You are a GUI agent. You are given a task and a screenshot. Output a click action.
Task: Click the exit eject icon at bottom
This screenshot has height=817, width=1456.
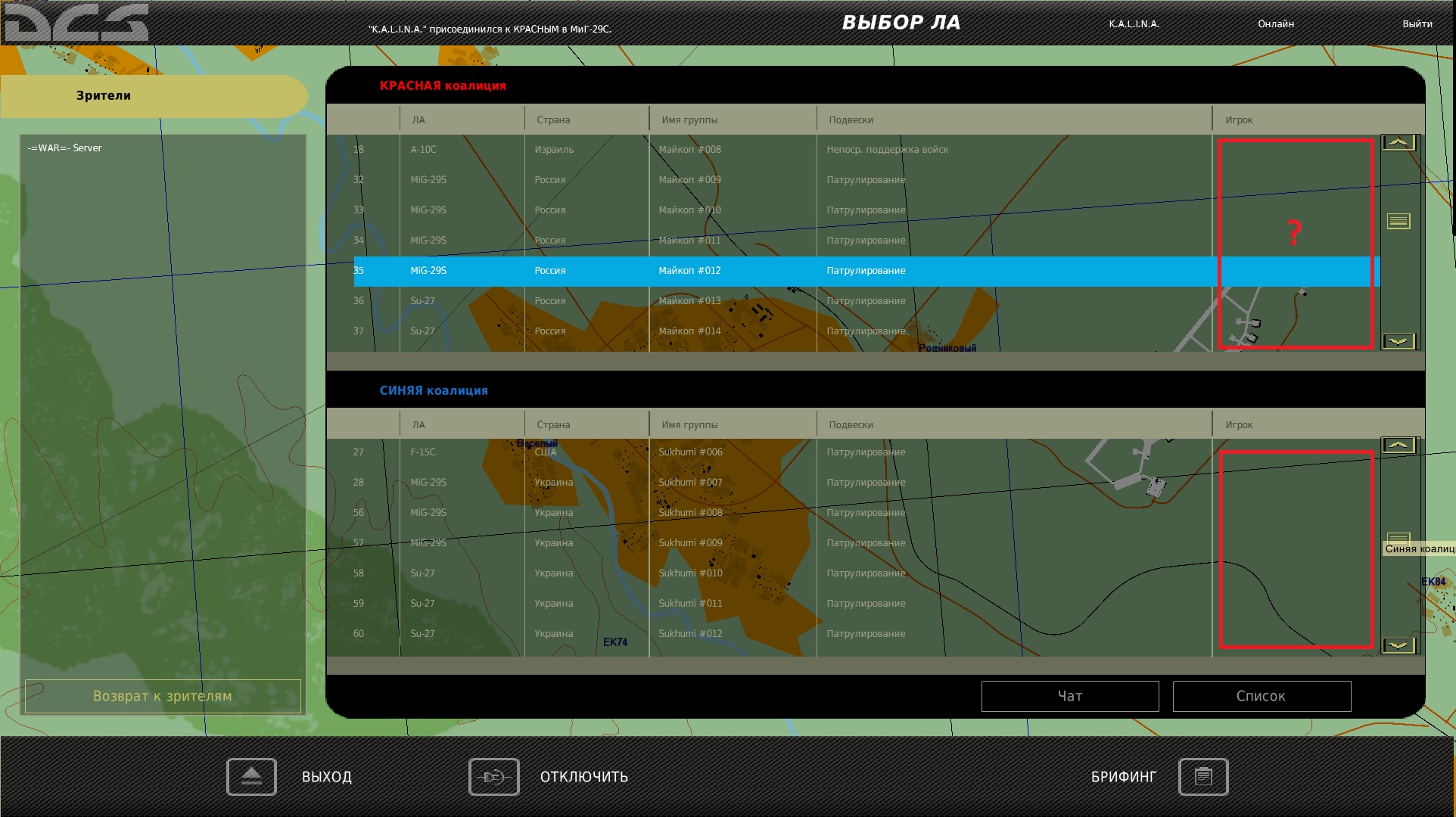251,777
